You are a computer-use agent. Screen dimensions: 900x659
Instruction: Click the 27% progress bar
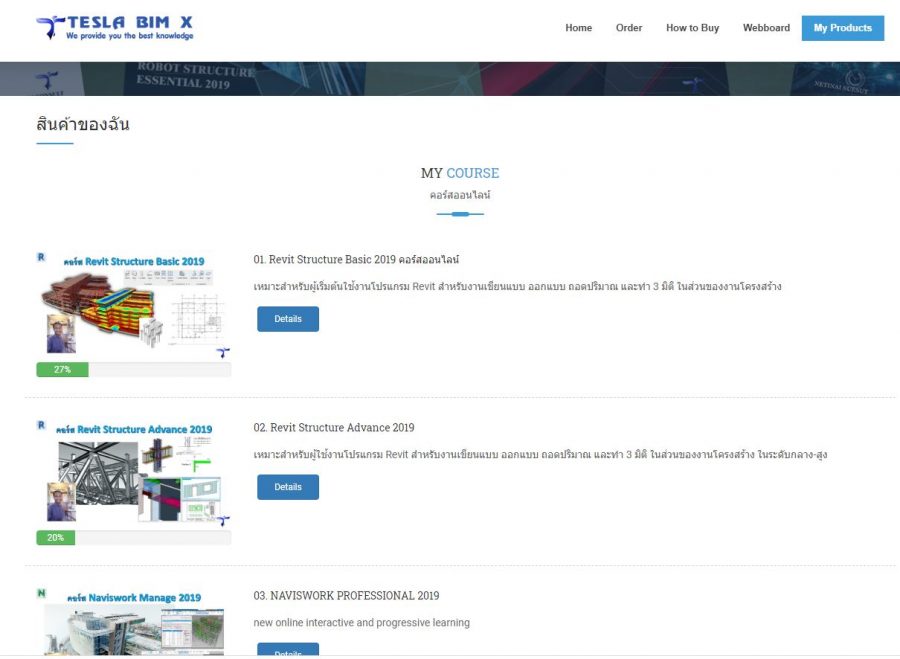pos(133,370)
